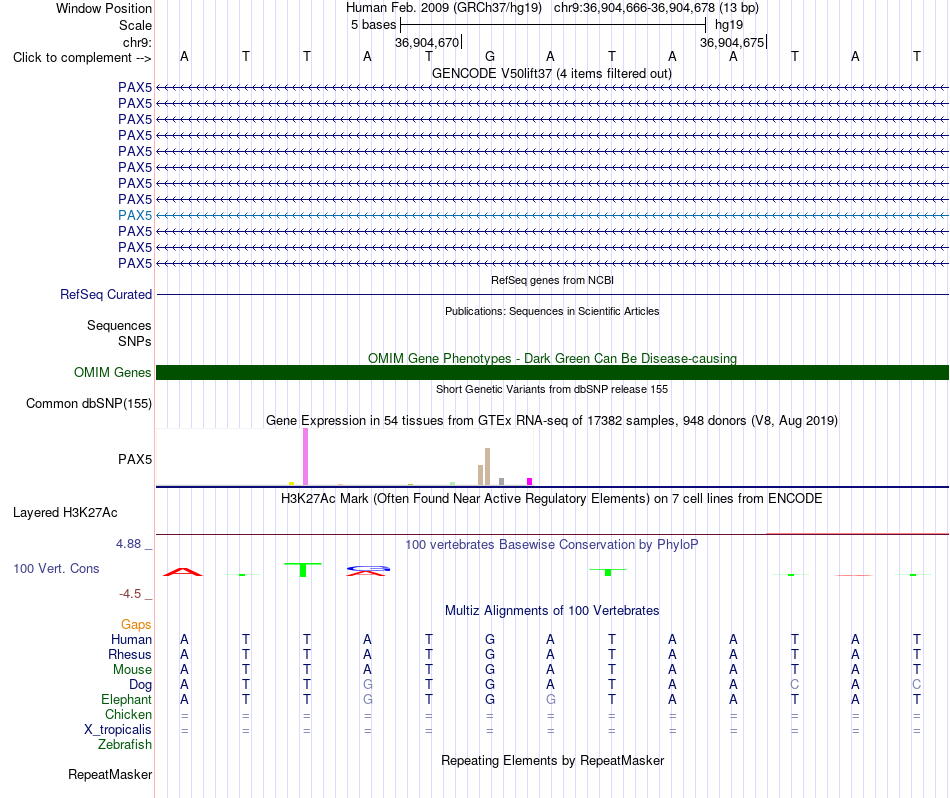Image resolution: width=950 pixels, height=798 pixels.
Task: Open the 100 Vert. Cons track label
Action: coord(56,568)
